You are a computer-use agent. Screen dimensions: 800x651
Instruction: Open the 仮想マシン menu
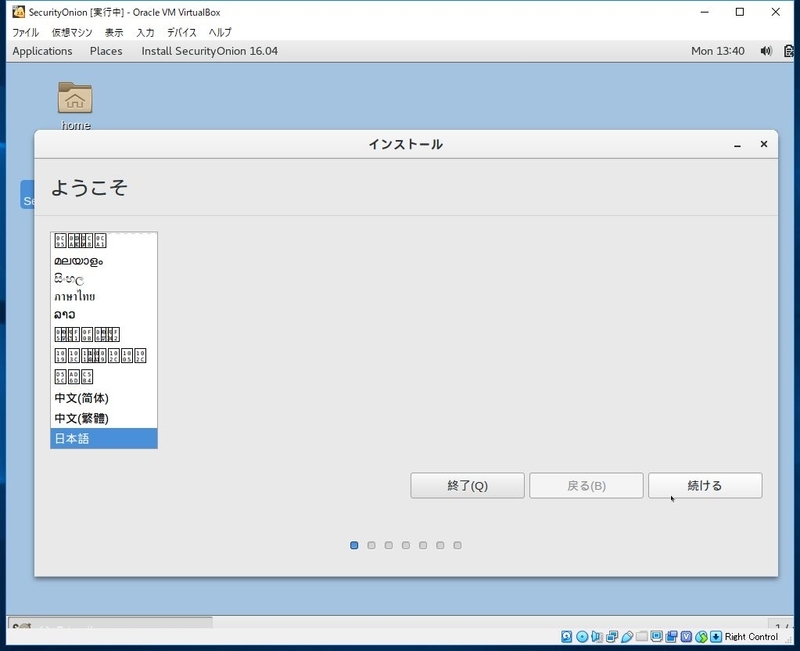tap(72, 33)
